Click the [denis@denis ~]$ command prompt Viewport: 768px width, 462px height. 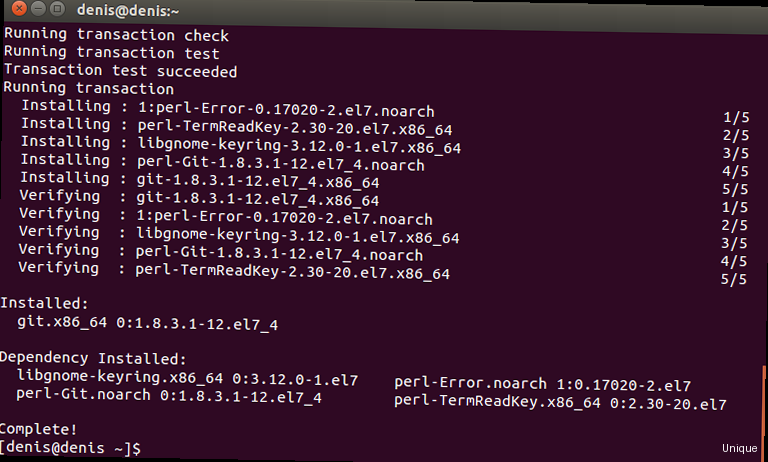click(x=70, y=446)
